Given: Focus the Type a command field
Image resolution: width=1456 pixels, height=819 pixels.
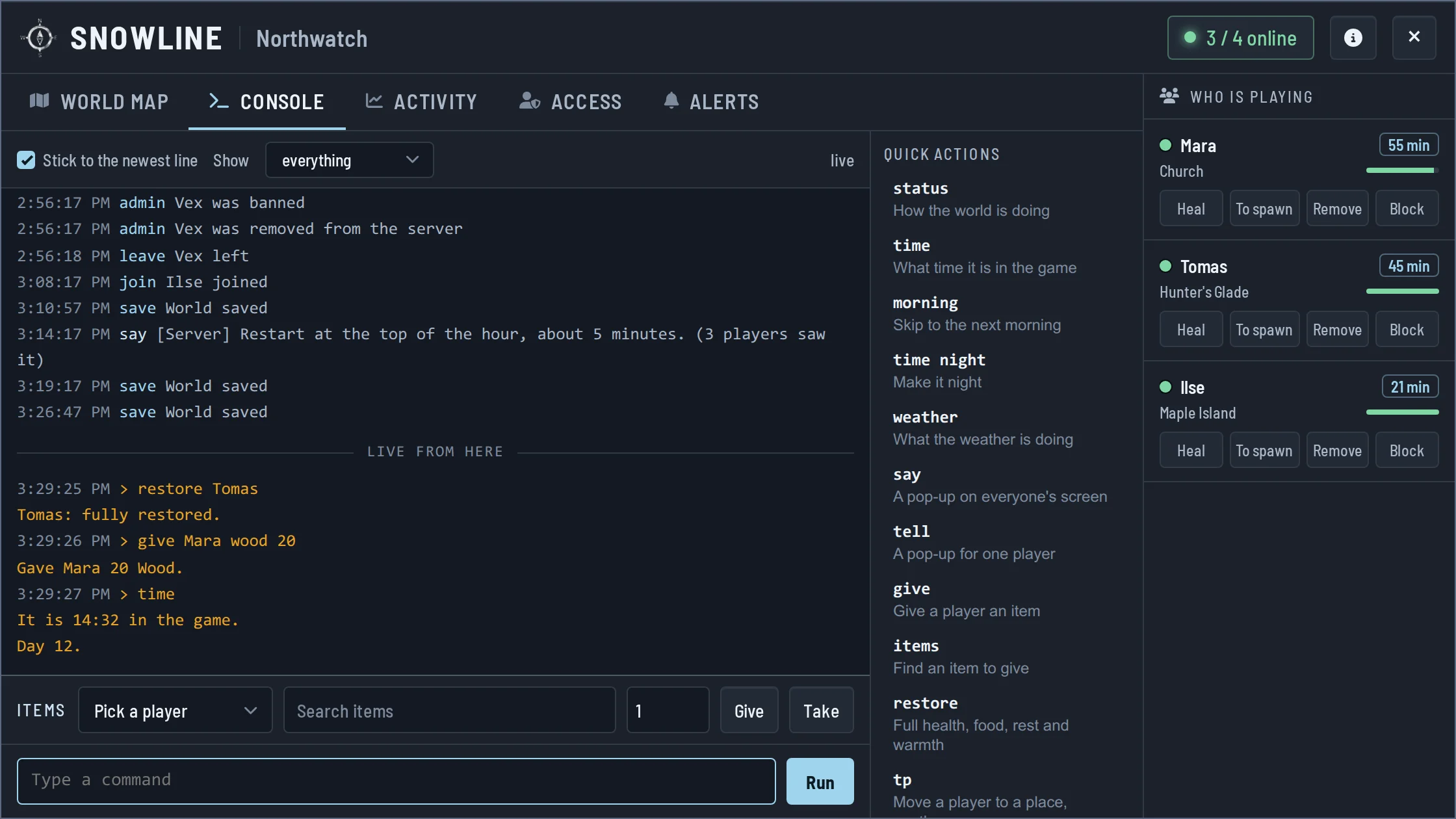Looking at the screenshot, I should 396,781.
